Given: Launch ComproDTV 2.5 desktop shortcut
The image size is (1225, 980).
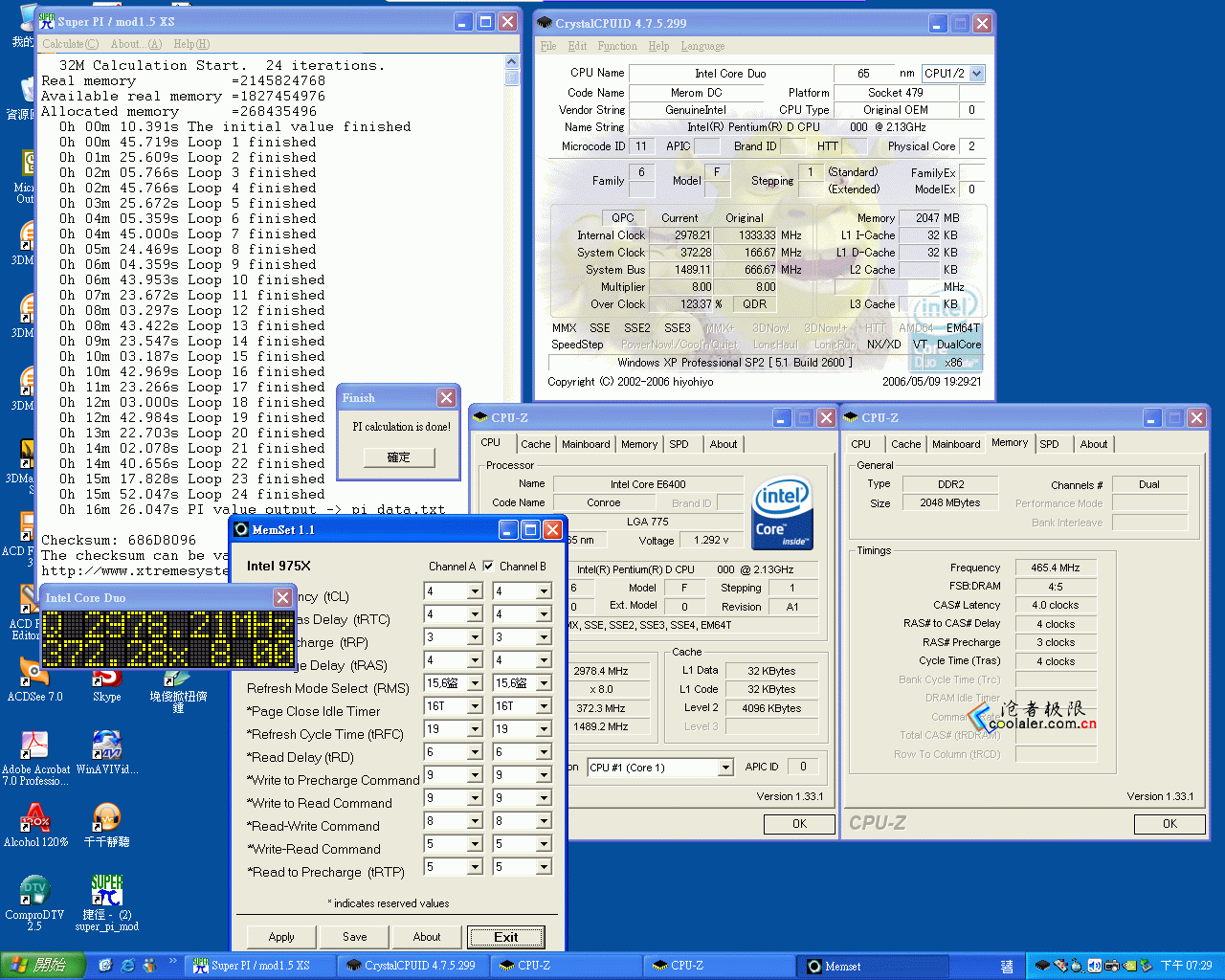Looking at the screenshot, I should pyautogui.click(x=34, y=902).
